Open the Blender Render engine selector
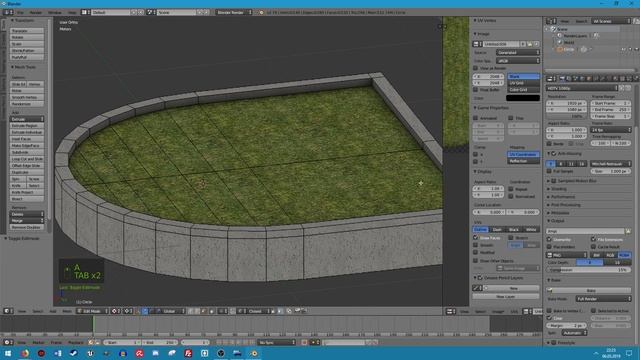 point(234,12)
